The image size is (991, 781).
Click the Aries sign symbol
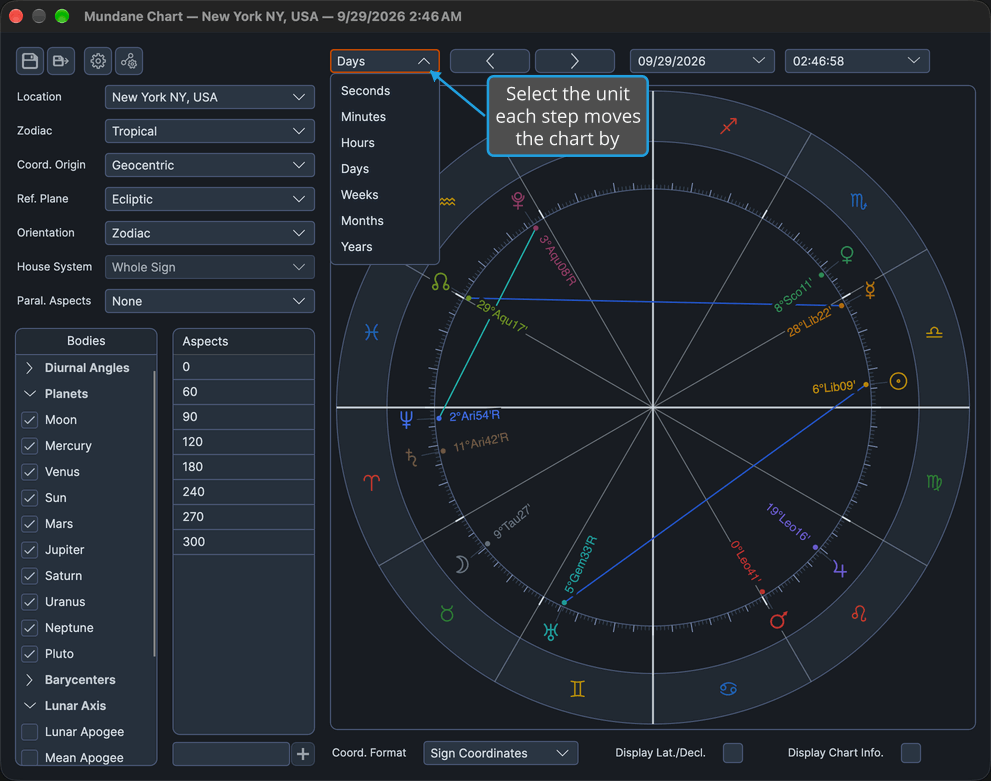[x=372, y=483]
